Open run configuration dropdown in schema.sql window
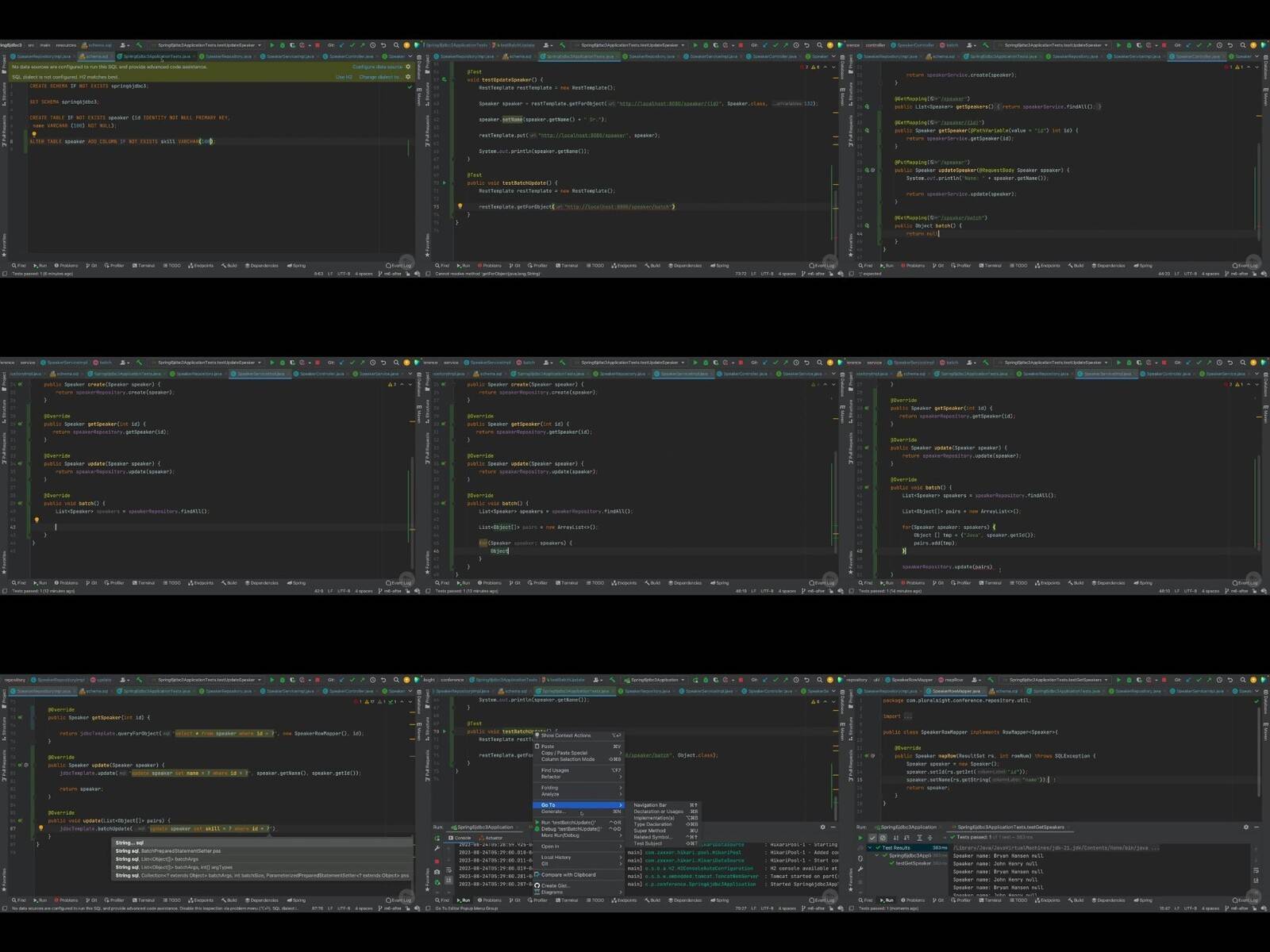 [x=210, y=45]
